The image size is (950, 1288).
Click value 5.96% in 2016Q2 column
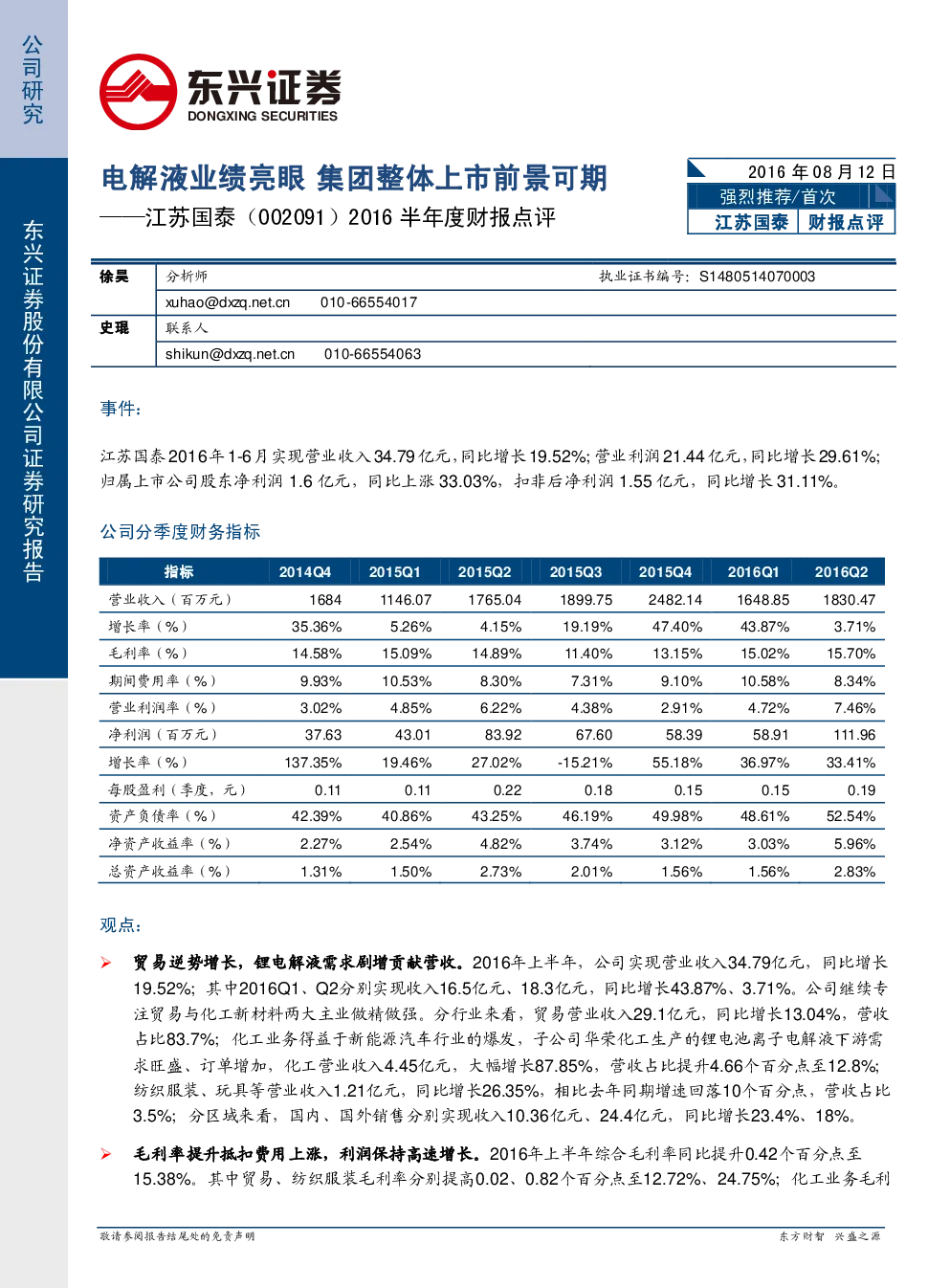854,844
